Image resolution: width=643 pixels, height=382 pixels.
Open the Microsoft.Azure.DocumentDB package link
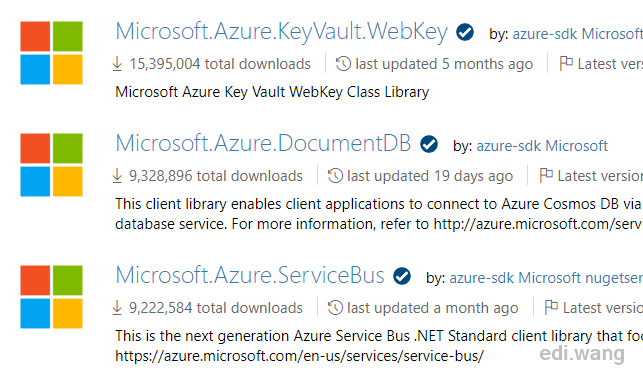point(263,143)
